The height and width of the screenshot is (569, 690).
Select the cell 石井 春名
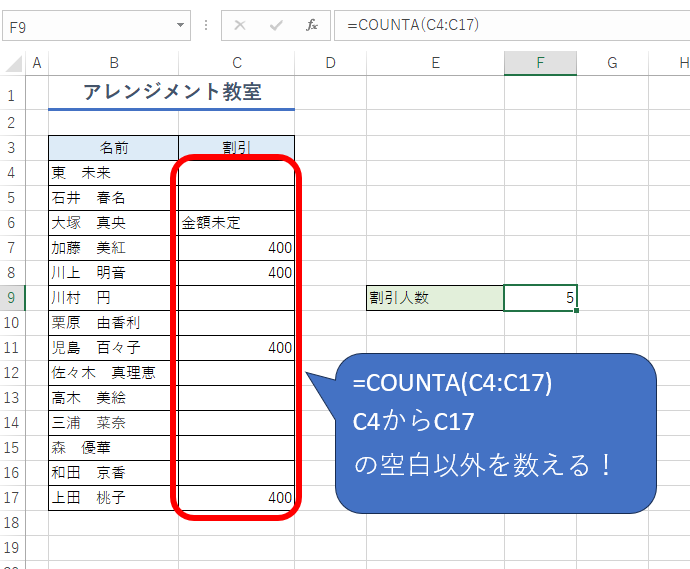114,198
